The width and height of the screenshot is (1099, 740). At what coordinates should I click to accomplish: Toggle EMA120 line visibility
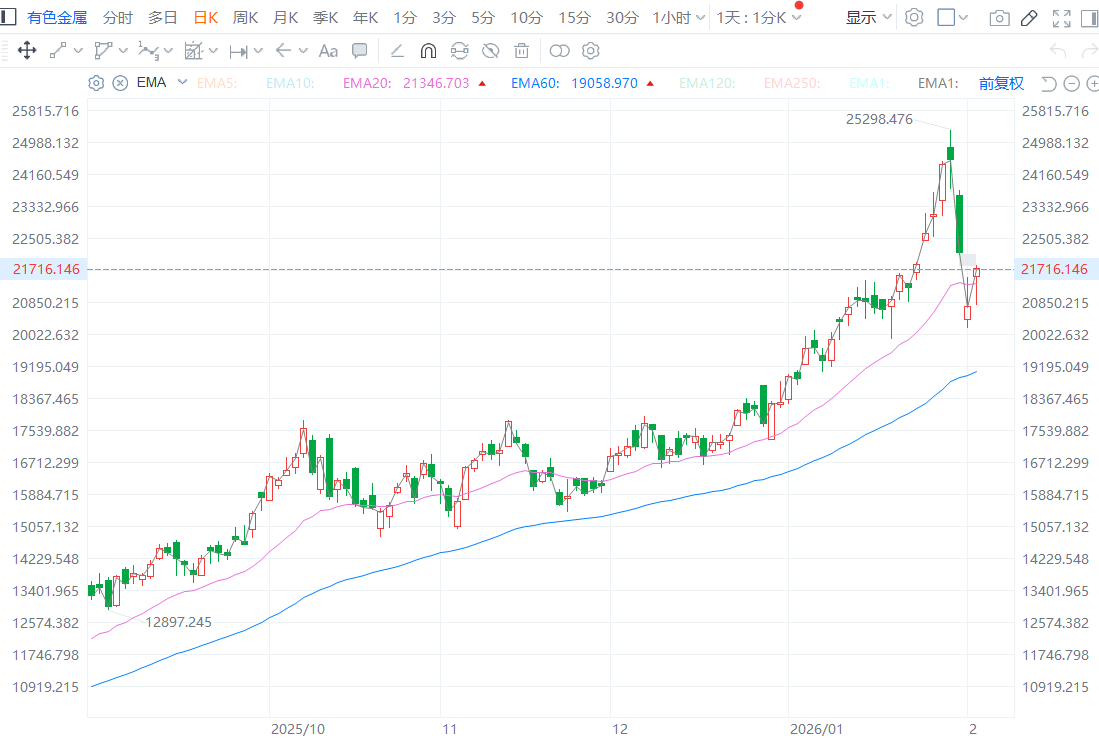[707, 83]
